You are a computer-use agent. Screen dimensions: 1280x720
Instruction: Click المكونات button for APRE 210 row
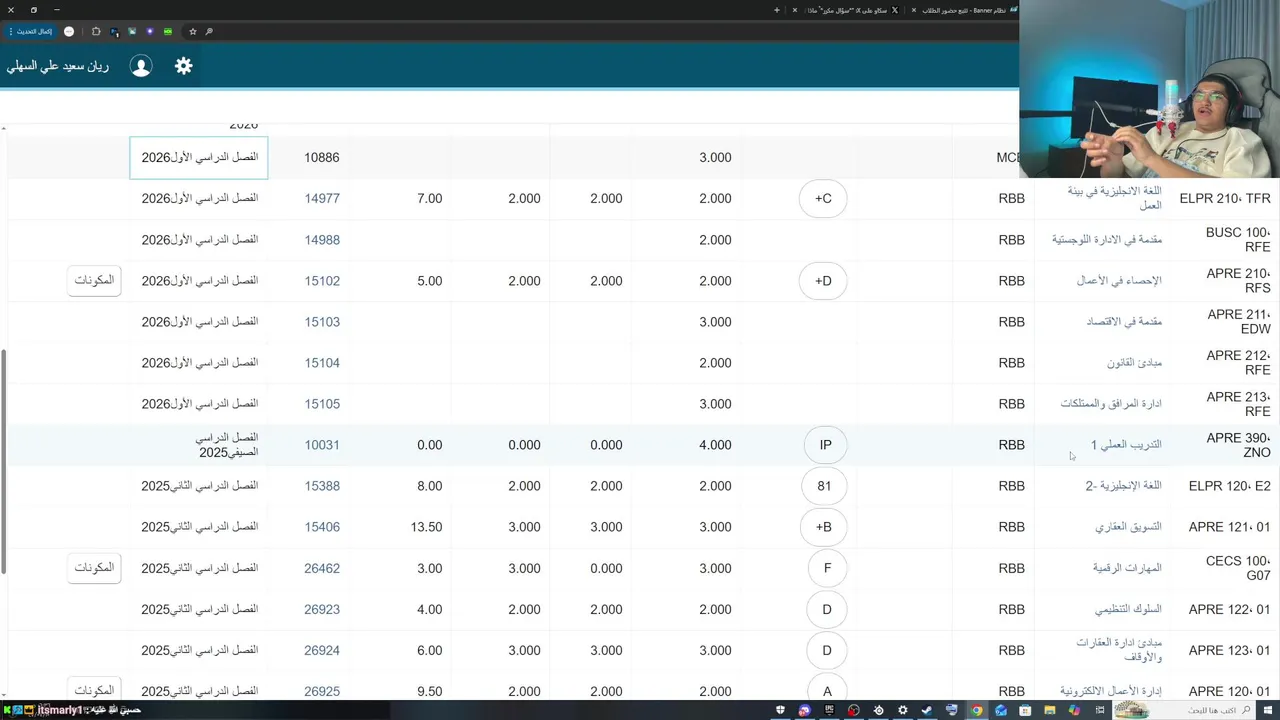click(x=95, y=281)
